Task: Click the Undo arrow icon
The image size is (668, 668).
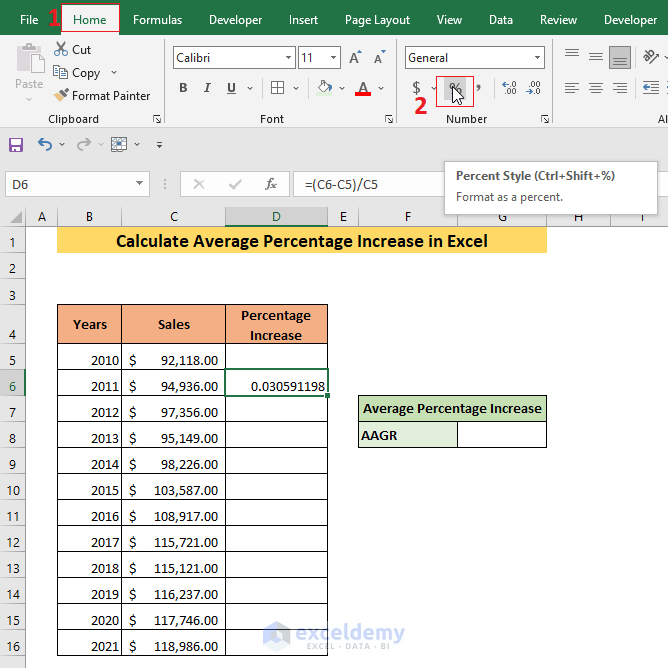Action: (44, 145)
